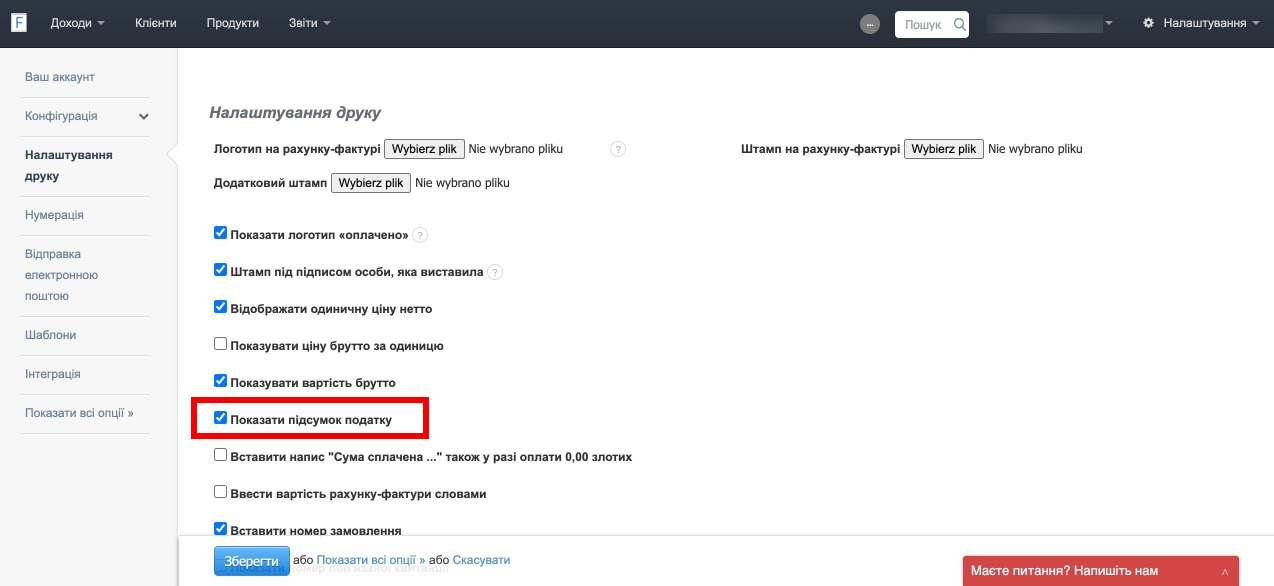
Task: Toggle Штамп під підписом особи checkbox
Action: (221, 270)
